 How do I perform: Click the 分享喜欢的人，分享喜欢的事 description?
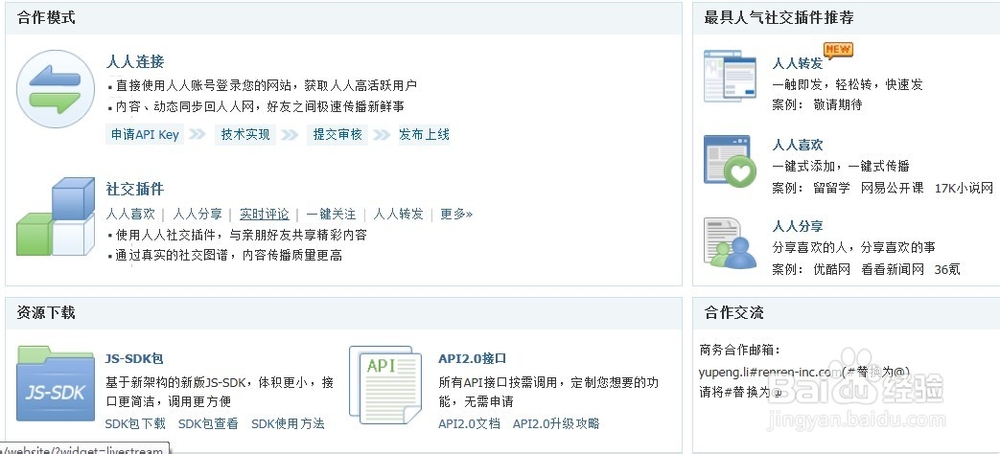coord(854,247)
